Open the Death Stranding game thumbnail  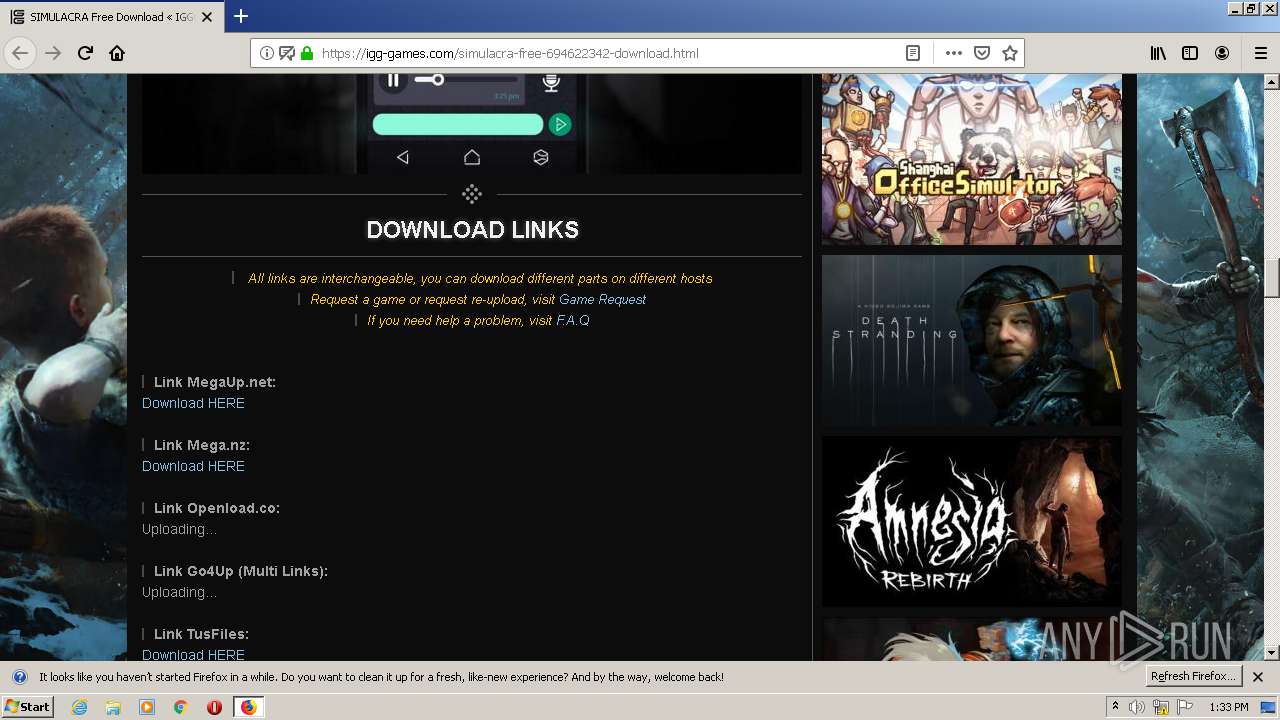[x=972, y=340]
